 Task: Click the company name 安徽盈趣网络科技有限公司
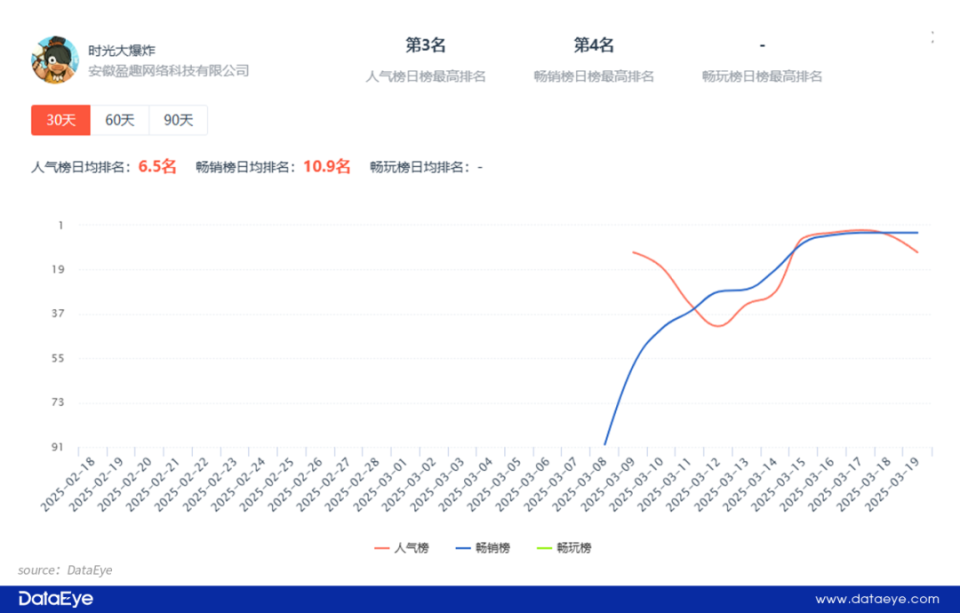(x=167, y=71)
